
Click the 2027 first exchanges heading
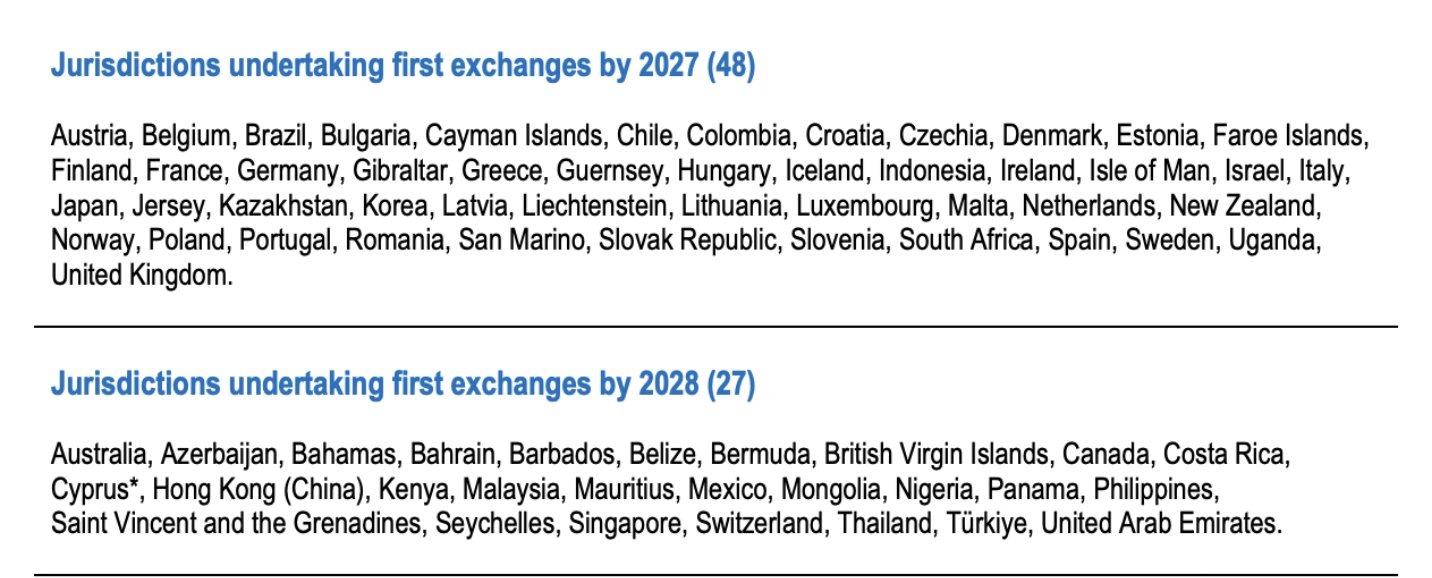tap(402, 68)
